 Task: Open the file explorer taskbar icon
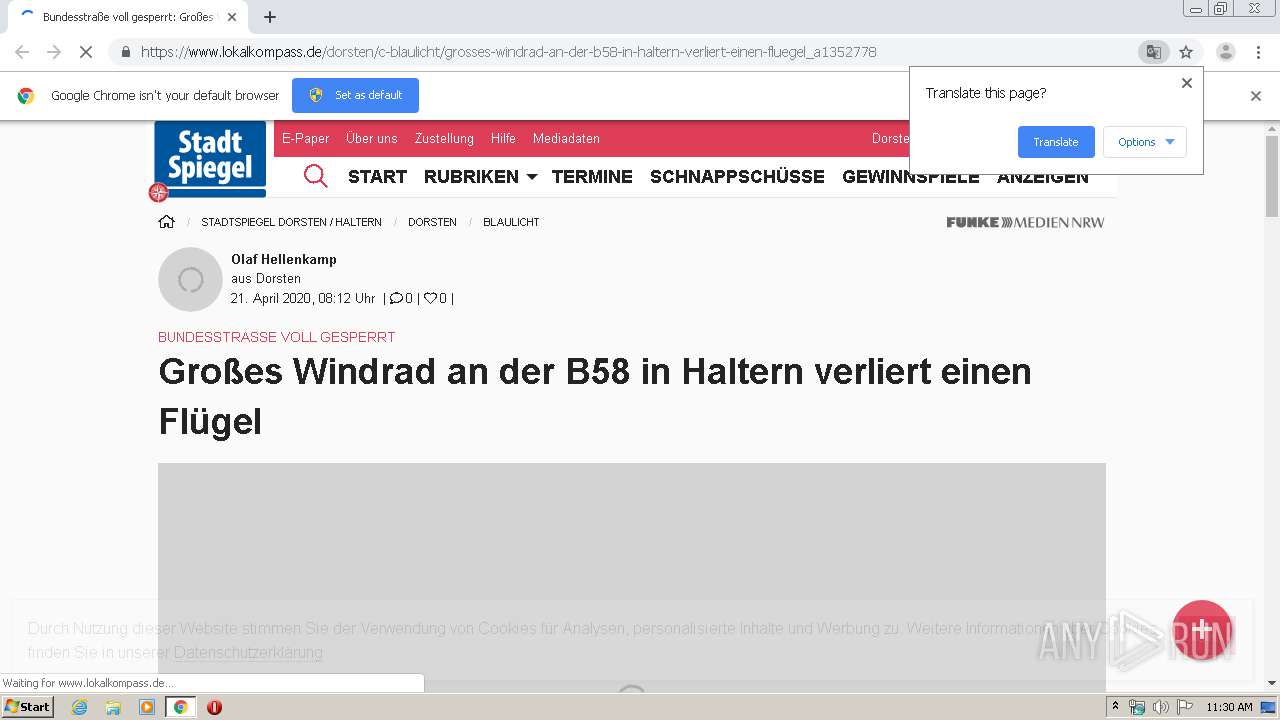click(113, 707)
